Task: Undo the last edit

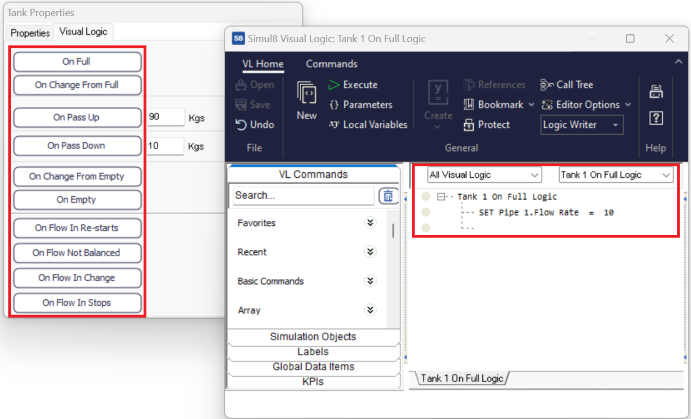Action: click(254, 125)
